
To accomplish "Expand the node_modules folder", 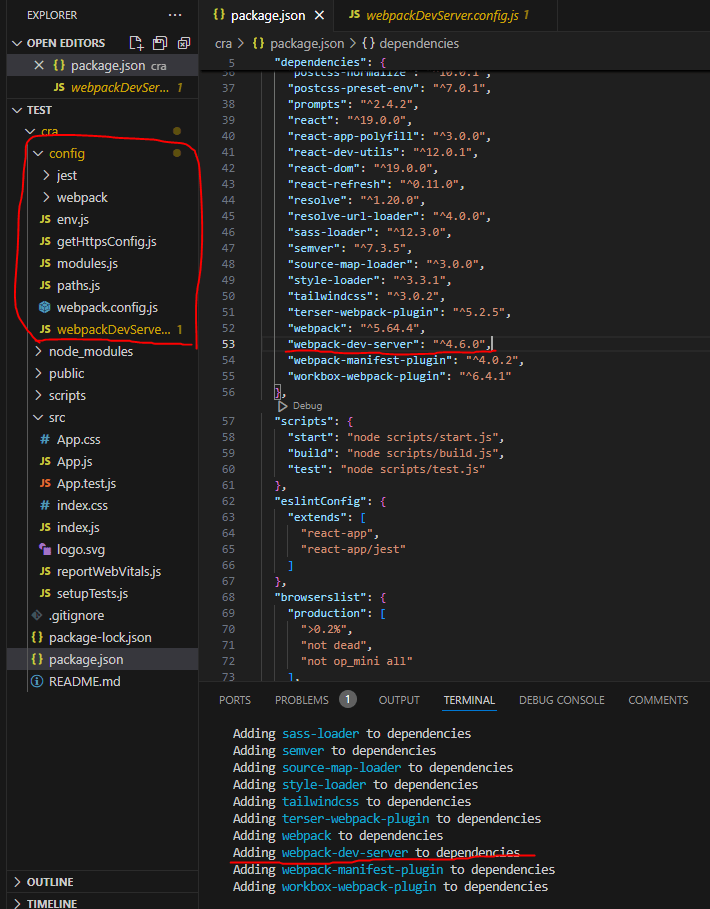I will point(91,351).
